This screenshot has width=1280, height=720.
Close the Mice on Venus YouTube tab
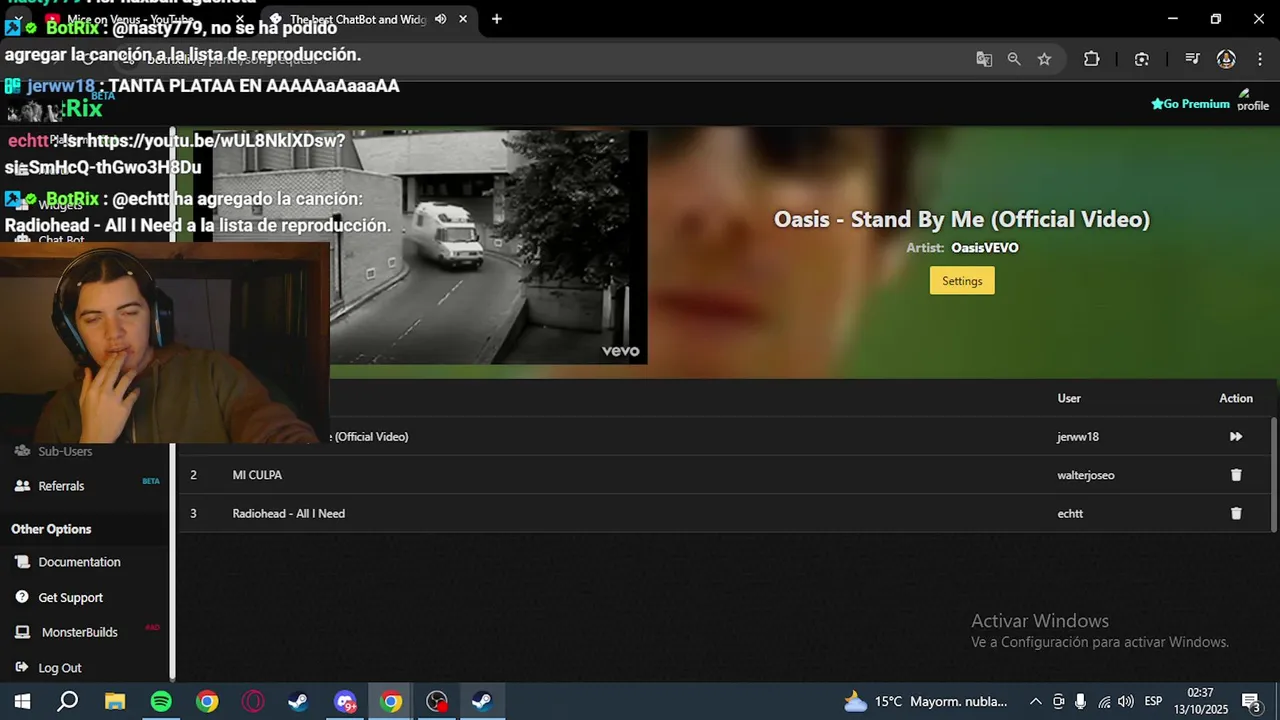click(240, 19)
